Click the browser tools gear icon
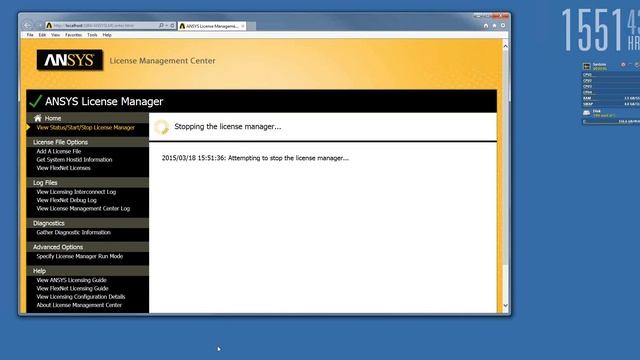640x360 pixels. [x=503, y=26]
